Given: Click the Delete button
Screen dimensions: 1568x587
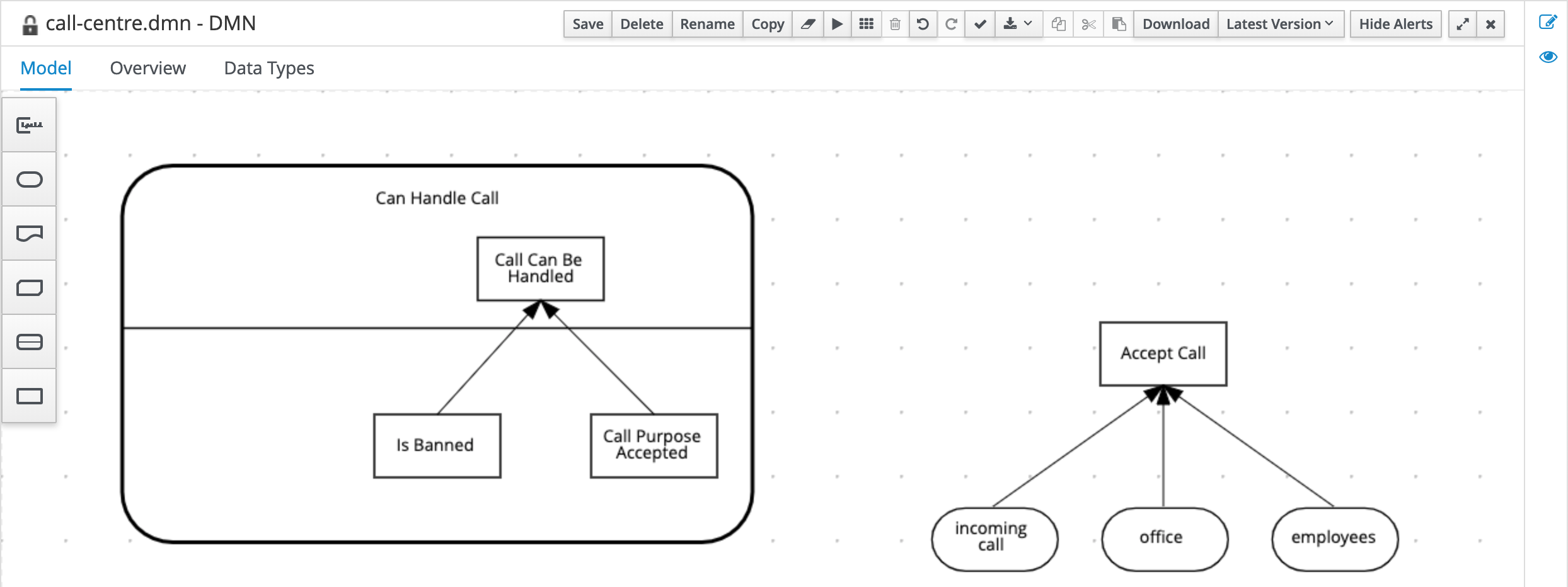Looking at the screenshot, I should pos(642,24).
